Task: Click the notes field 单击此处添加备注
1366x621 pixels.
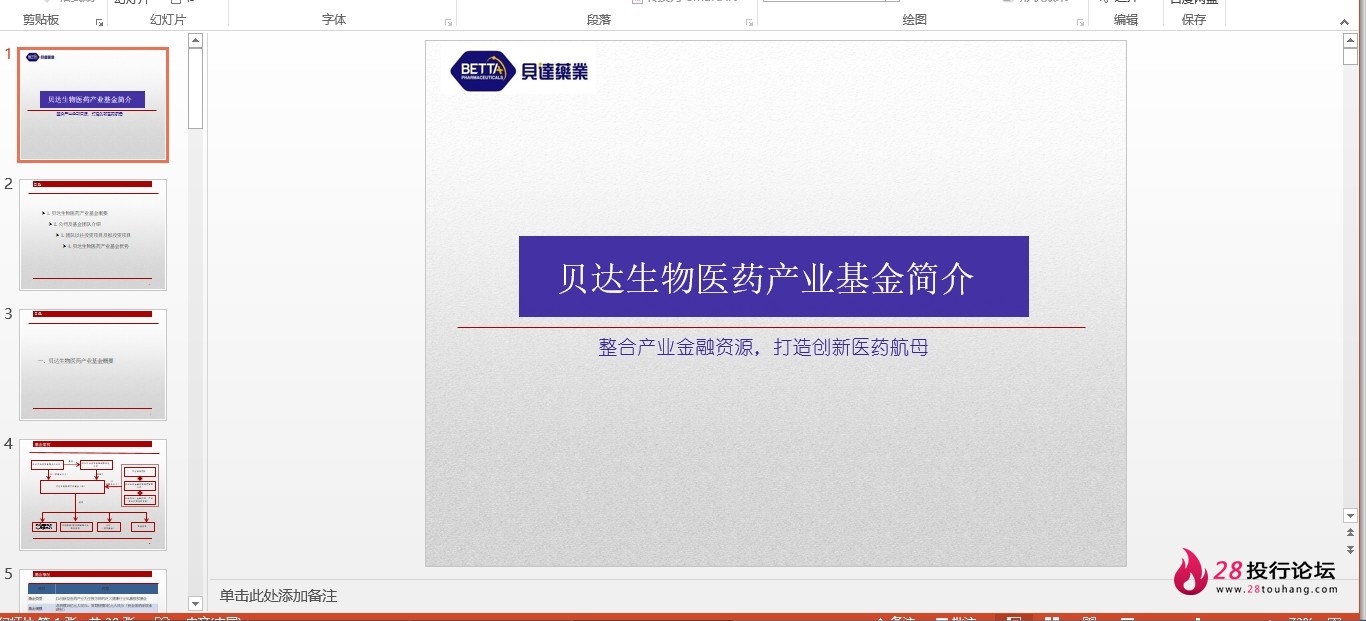Action: click(x=279, y=596)
